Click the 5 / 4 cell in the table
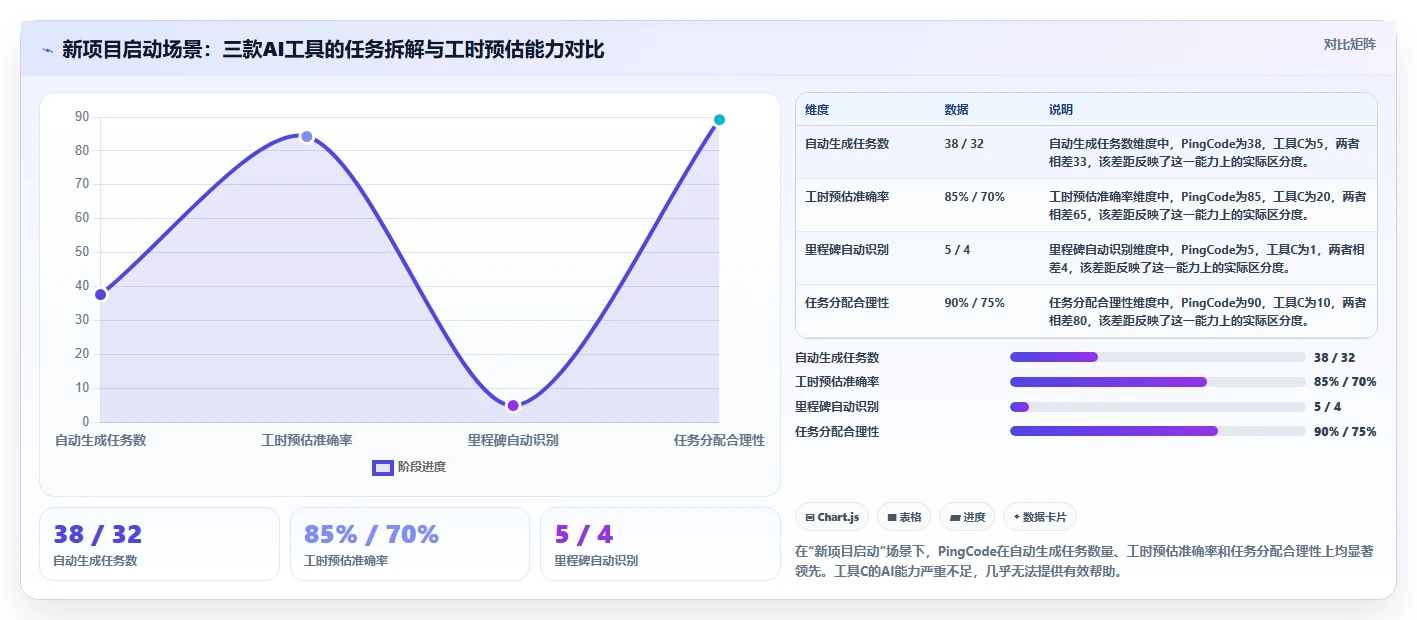 (x=957, y=250)
